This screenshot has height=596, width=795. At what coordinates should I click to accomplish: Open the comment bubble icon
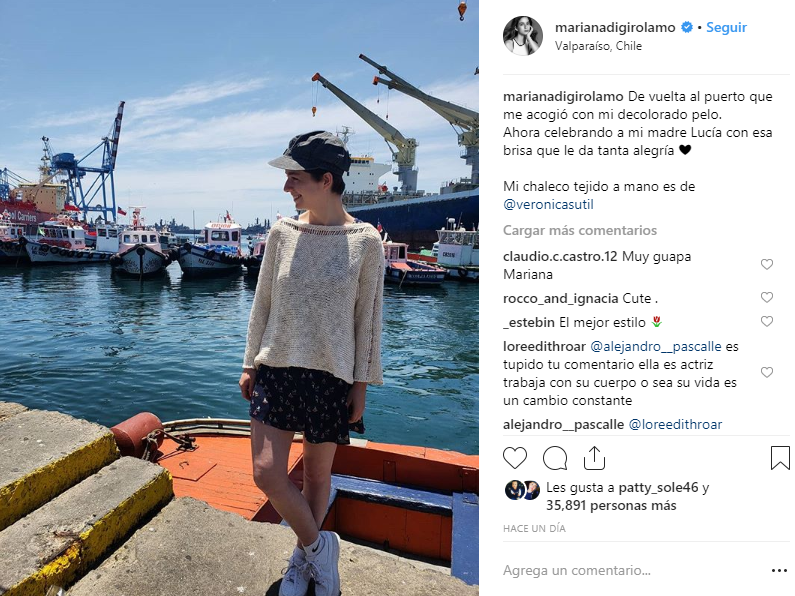(x=555, y=458)
